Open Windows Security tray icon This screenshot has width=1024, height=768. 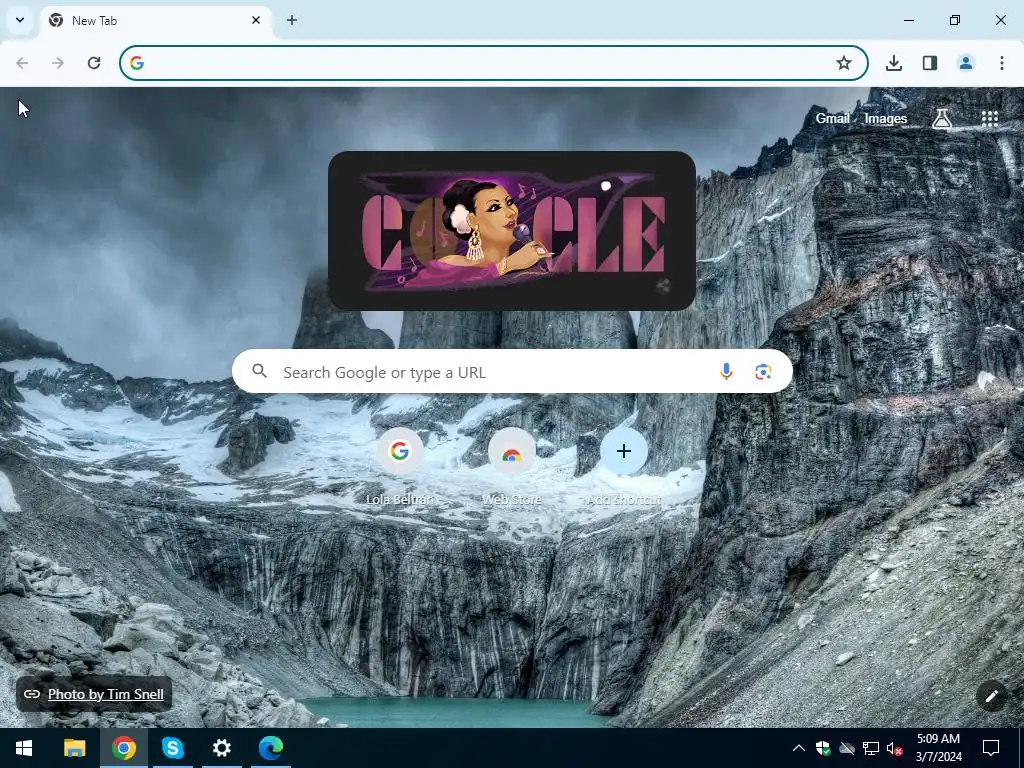823,748
